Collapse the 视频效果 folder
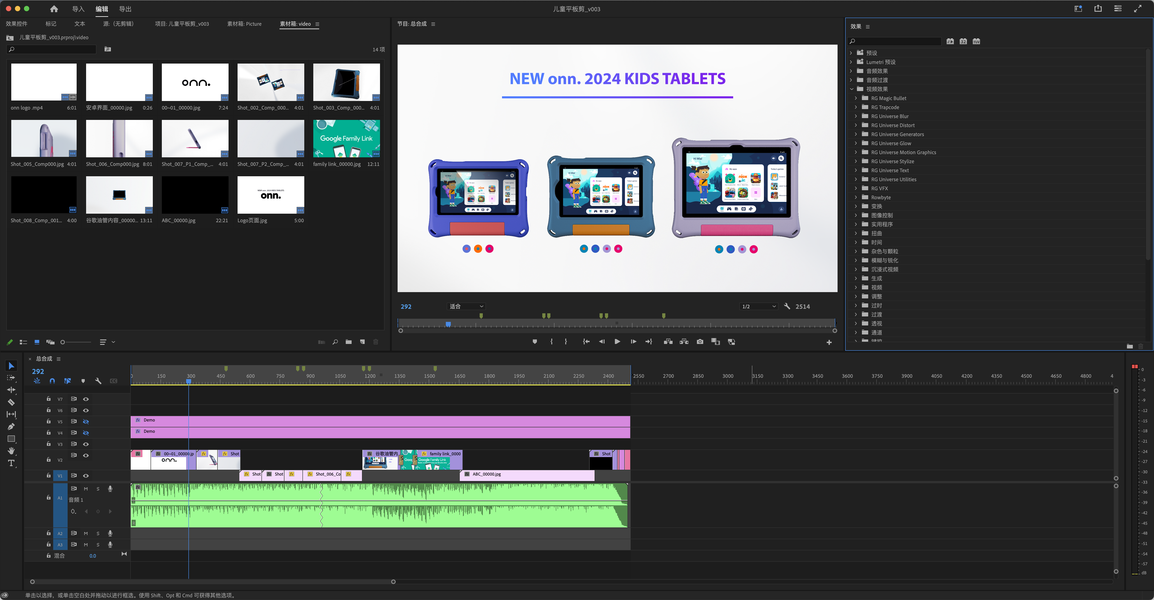Screen dimensions: 1154x600 point(852,89)
